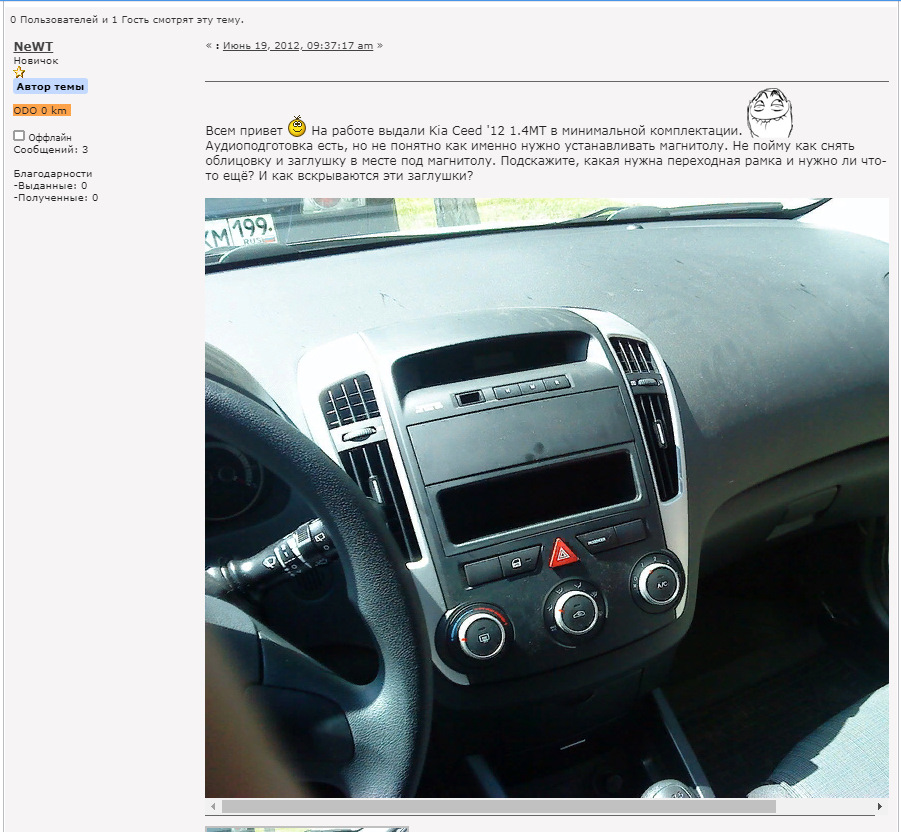
Task: Click the Автор темы badge
Action: [51, 87]
